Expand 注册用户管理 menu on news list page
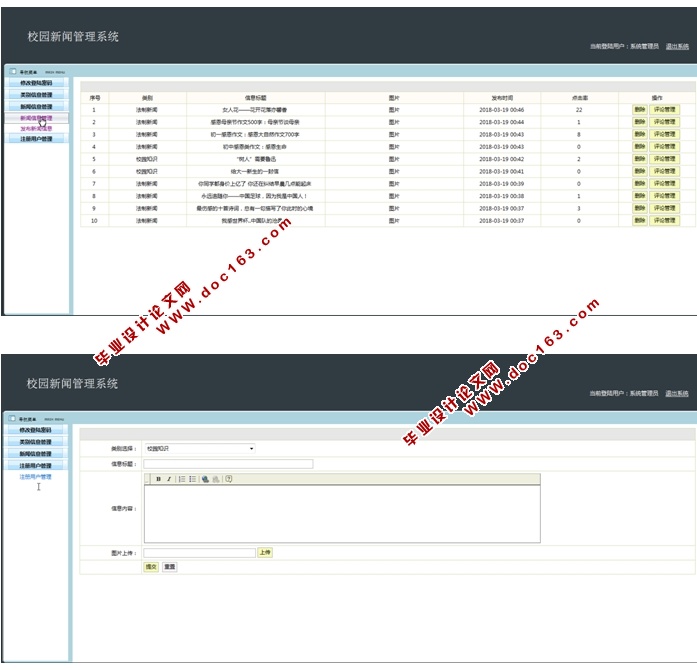 (36, 139)
